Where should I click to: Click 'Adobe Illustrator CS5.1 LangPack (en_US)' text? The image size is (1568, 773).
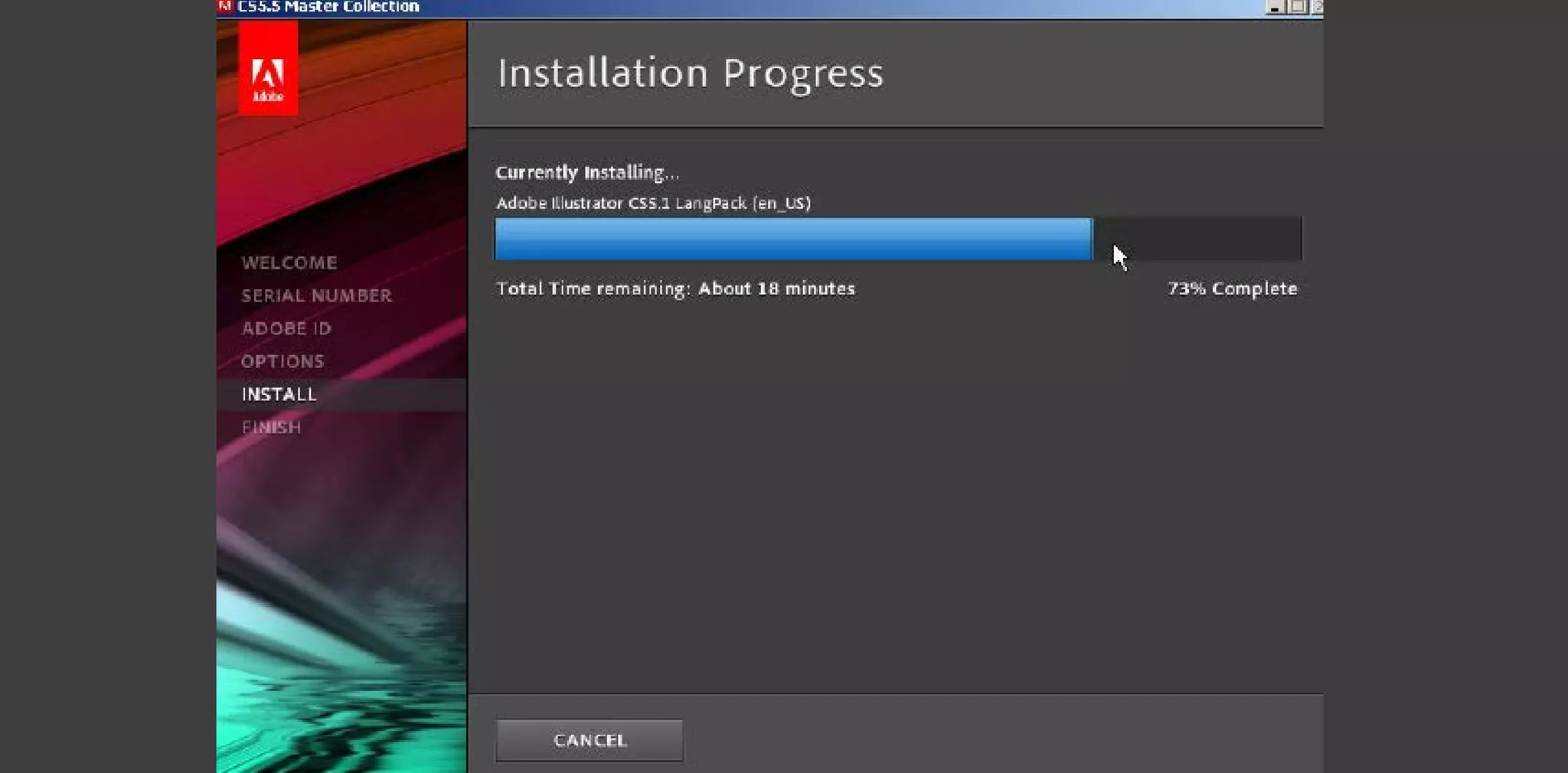coord(653,203)
